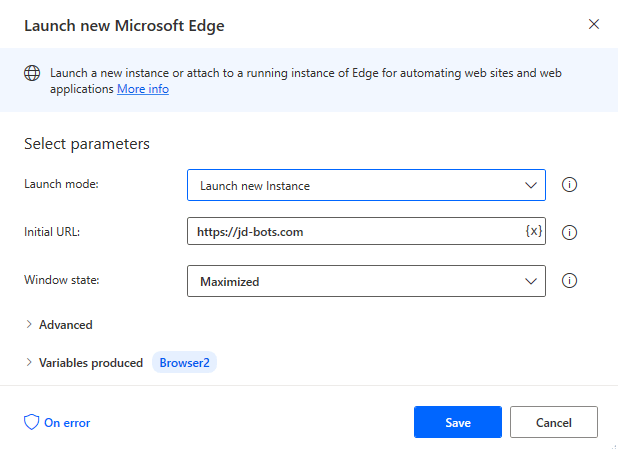Open the {x} variable picker

533,232
